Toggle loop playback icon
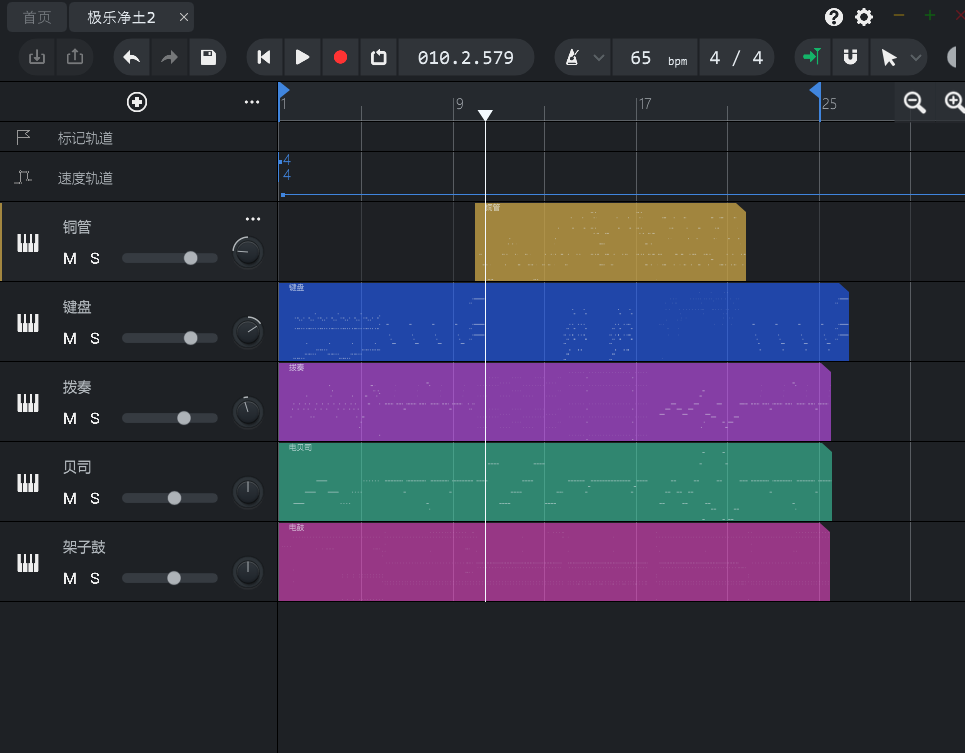Screen dimensions: 965x753 378,57
